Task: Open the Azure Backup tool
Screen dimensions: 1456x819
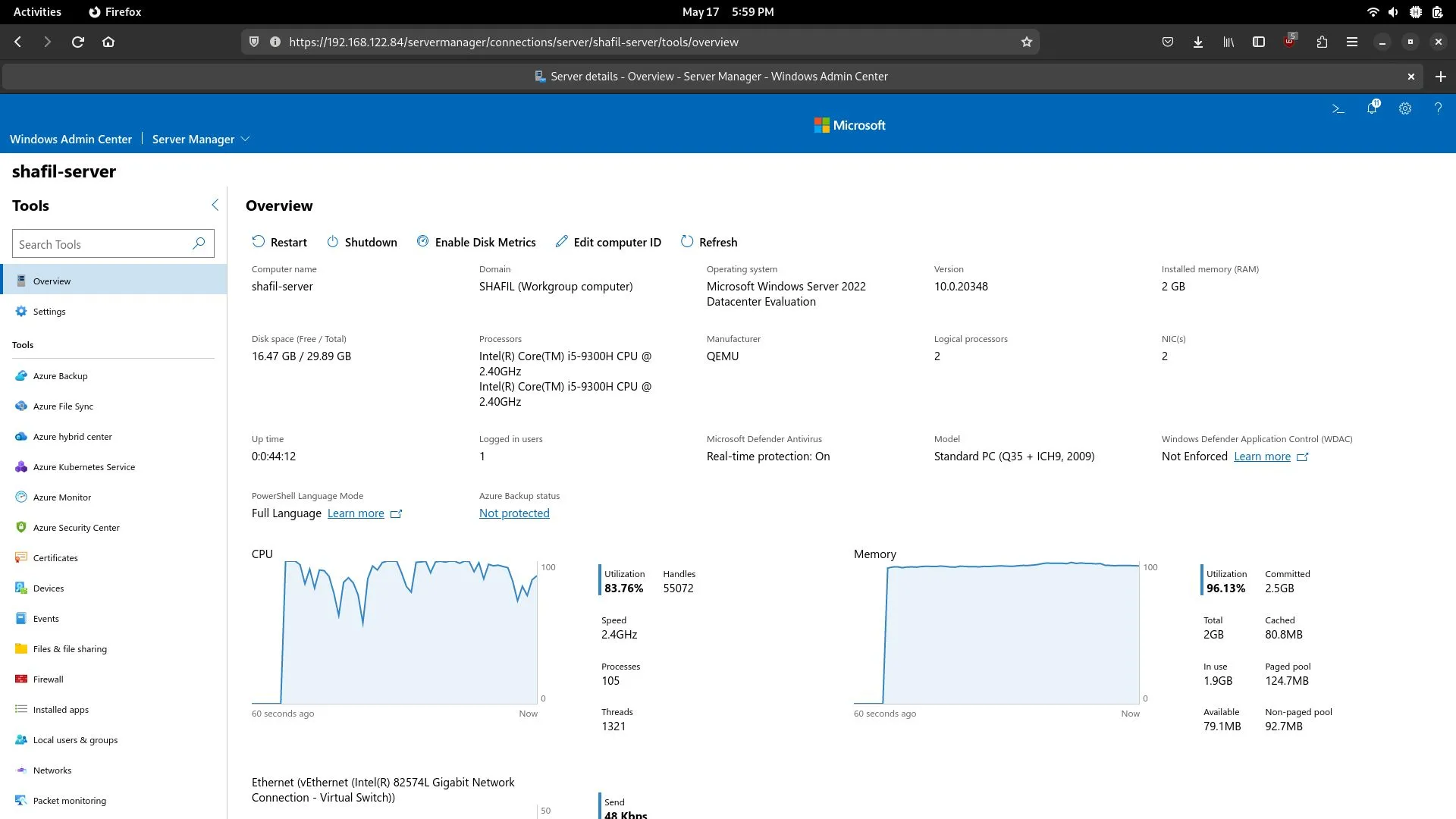Action: coord(61,375)
